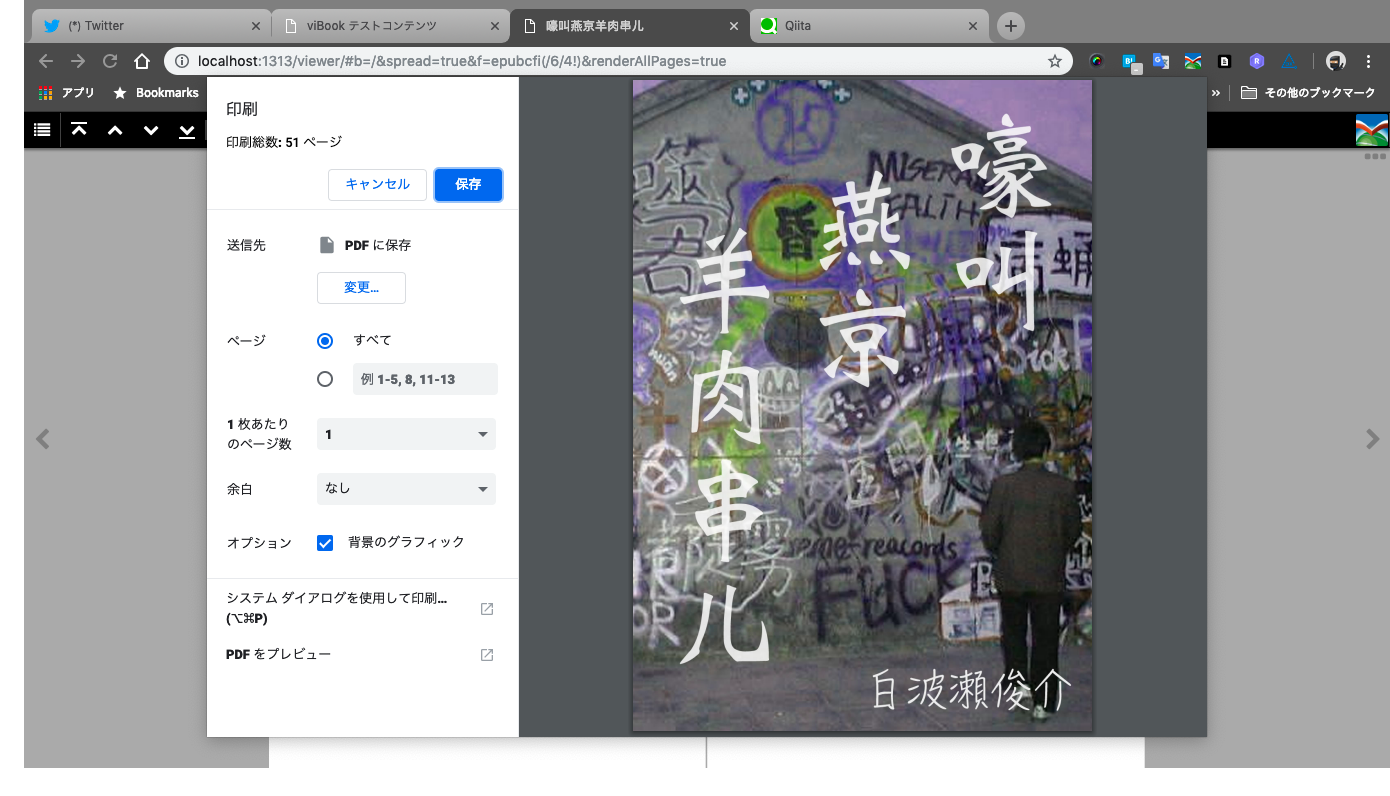Open the Google Translate extension
This screenshot has width=1390, height=796.
point(1160,61)
